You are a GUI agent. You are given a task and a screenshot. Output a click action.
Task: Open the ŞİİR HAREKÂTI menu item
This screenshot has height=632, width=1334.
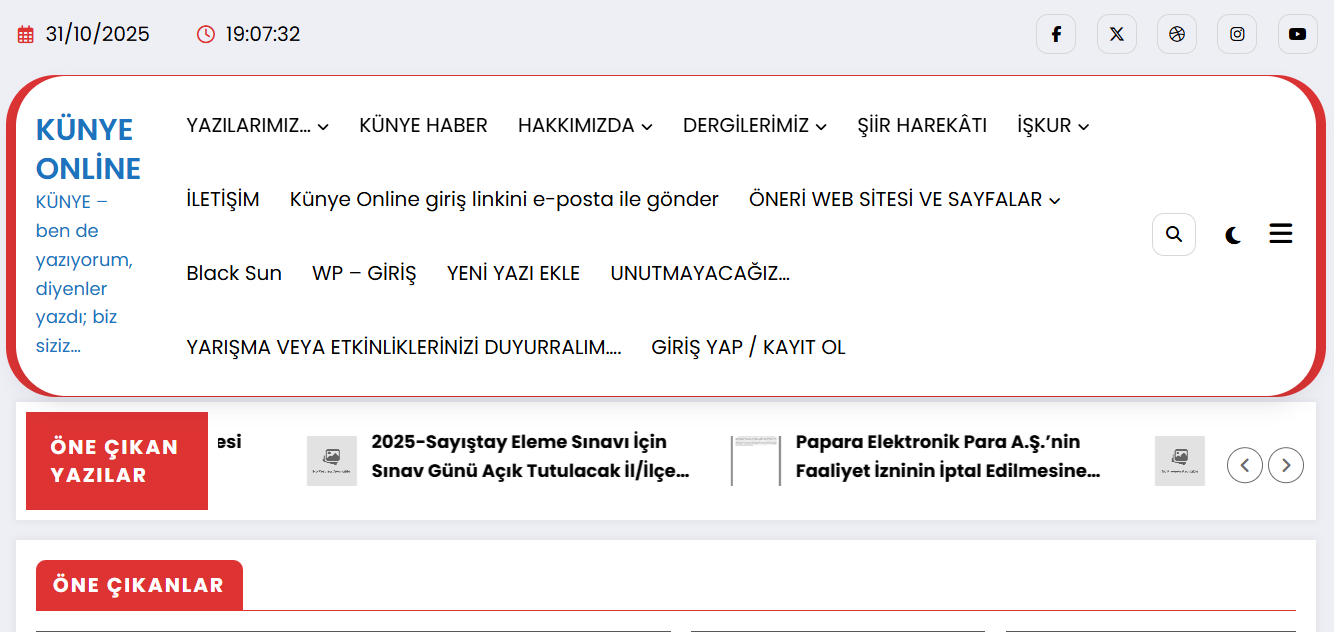(922, 125)
